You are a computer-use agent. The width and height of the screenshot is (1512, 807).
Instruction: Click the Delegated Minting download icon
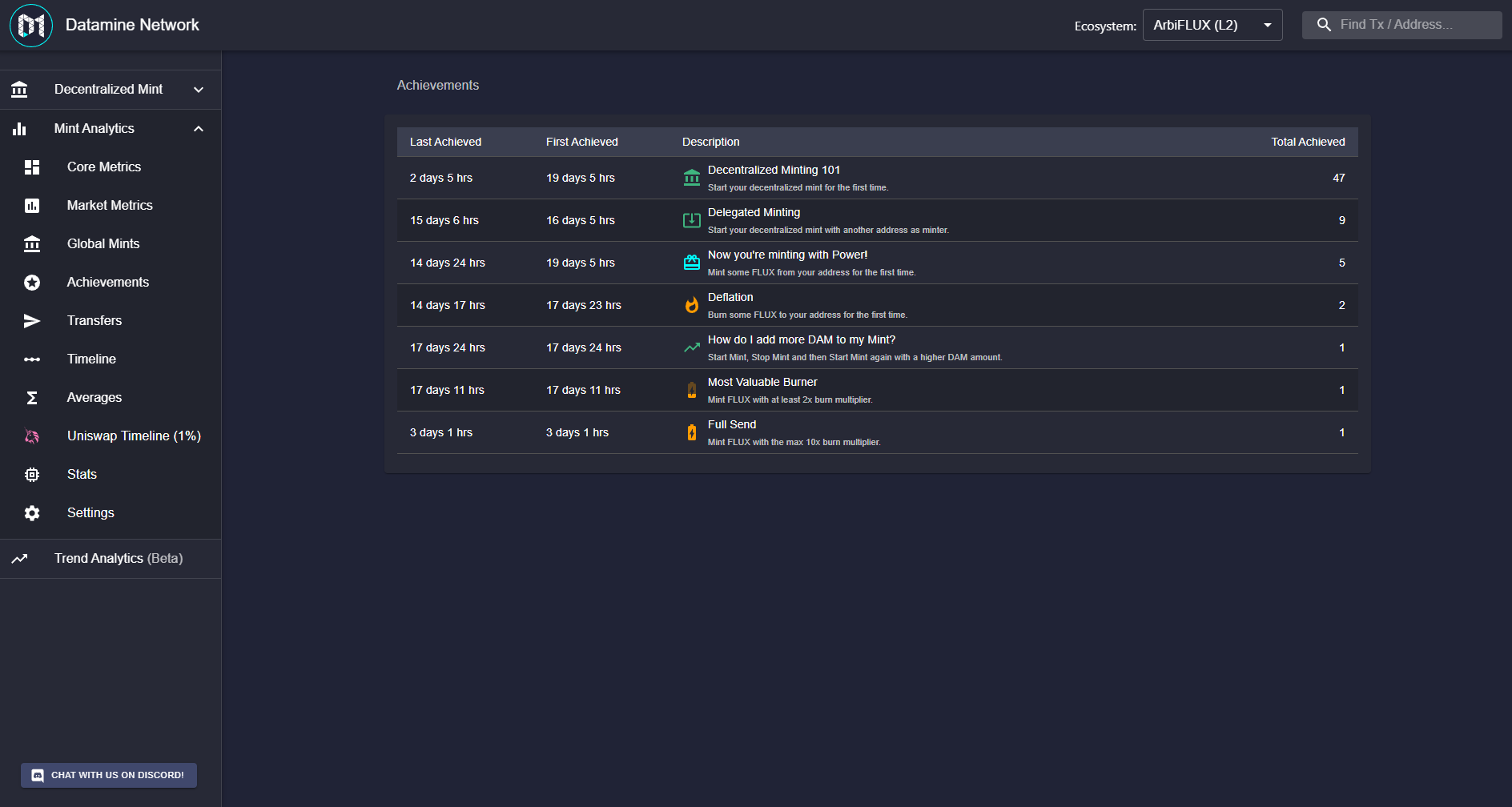(692, 220)
